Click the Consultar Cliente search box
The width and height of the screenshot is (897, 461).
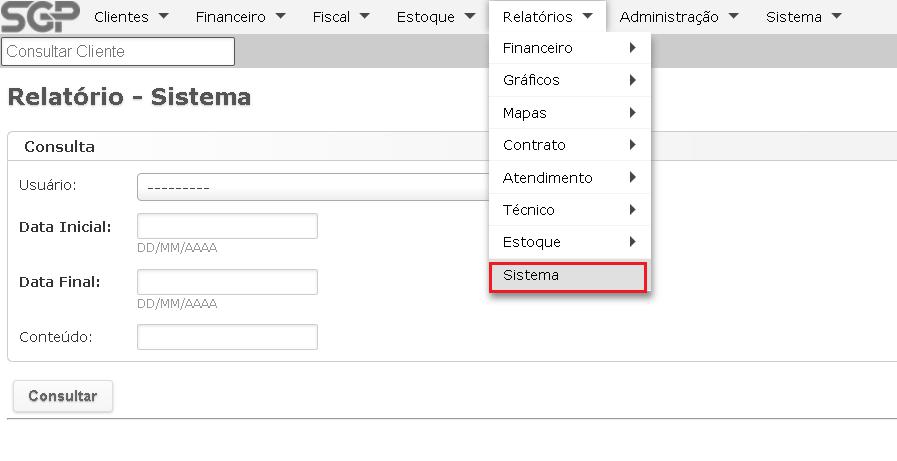[118, 51]
